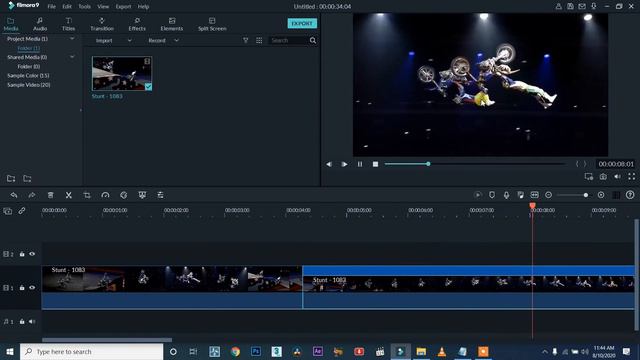This screenshot has height=360, width=640.
Task: Switch to the Transition tab
Action: [102, 24]
